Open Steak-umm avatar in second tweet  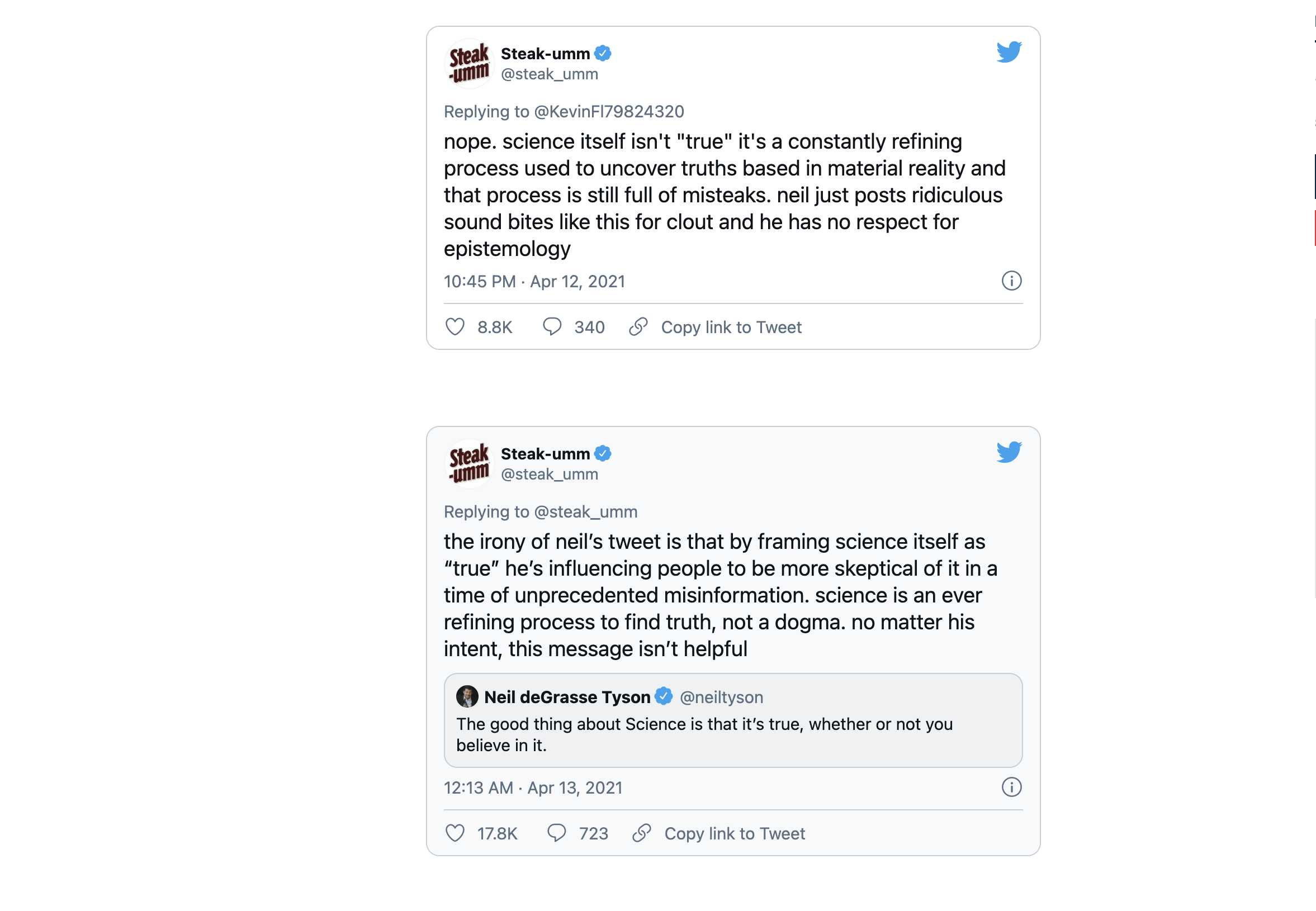[468, 463]
